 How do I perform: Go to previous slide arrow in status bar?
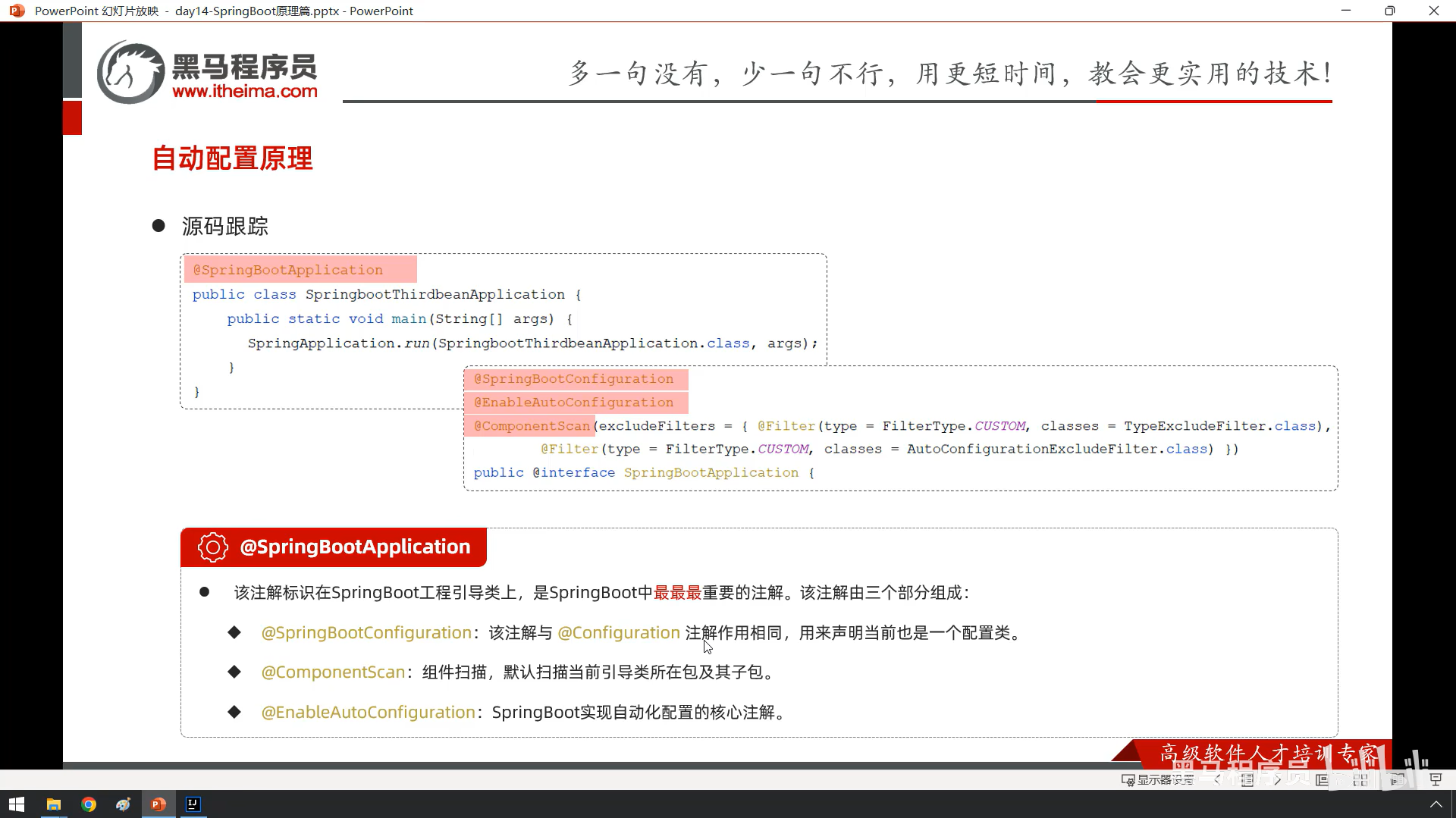click(x=1217, y=779)
